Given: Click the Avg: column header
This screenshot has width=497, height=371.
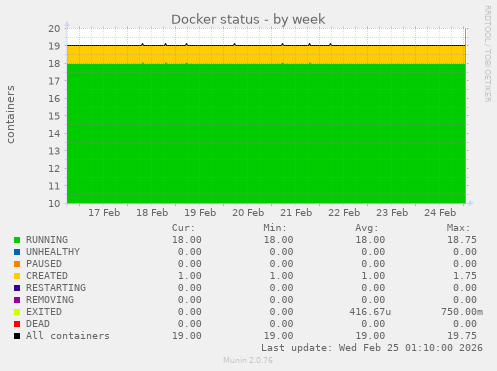Looking at the screenshot, I should [367, 228].
